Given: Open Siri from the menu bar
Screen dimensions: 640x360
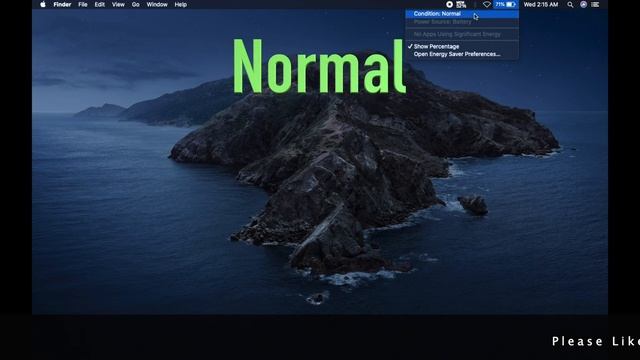Looking at the screenshot, I should pos(583,4).
